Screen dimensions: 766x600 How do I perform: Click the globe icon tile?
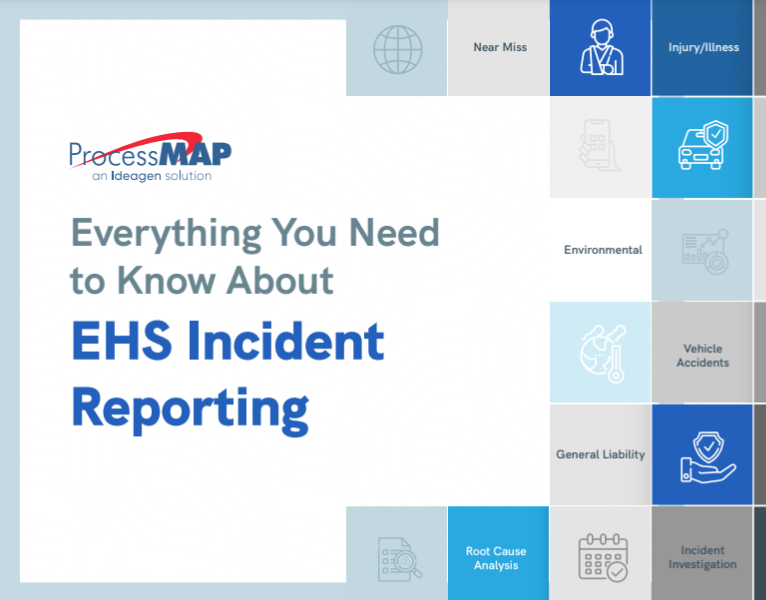pyautogui.click(x=397, y=48)
